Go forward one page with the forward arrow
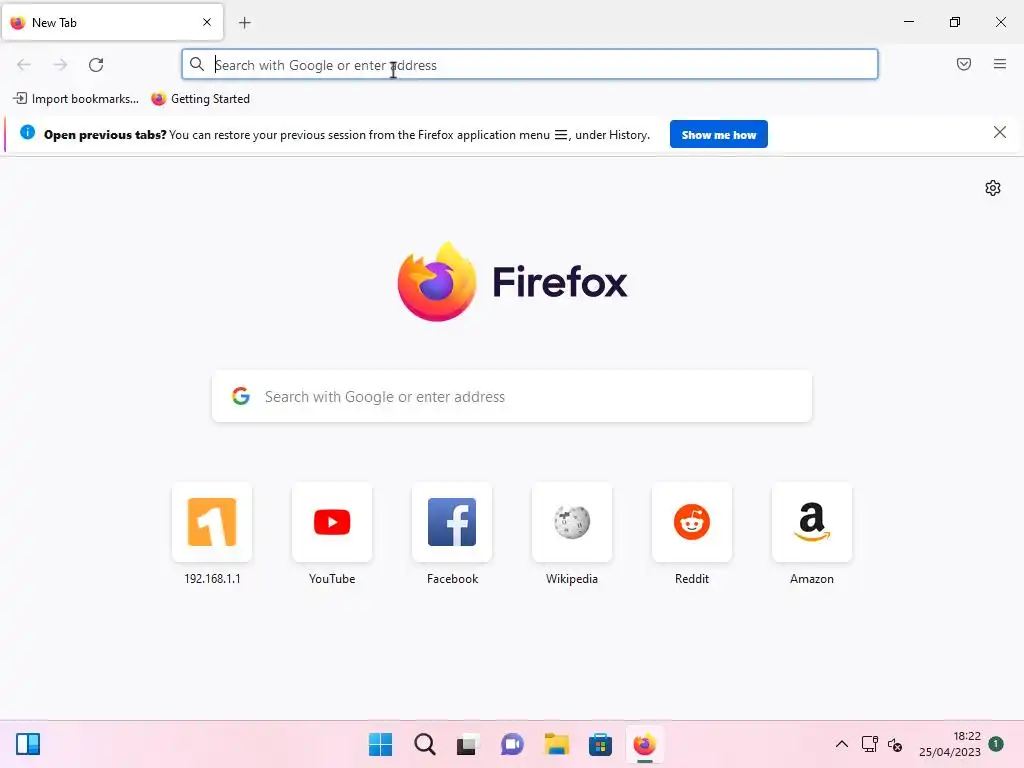The image size is (1024, 768). pos(60,65)
